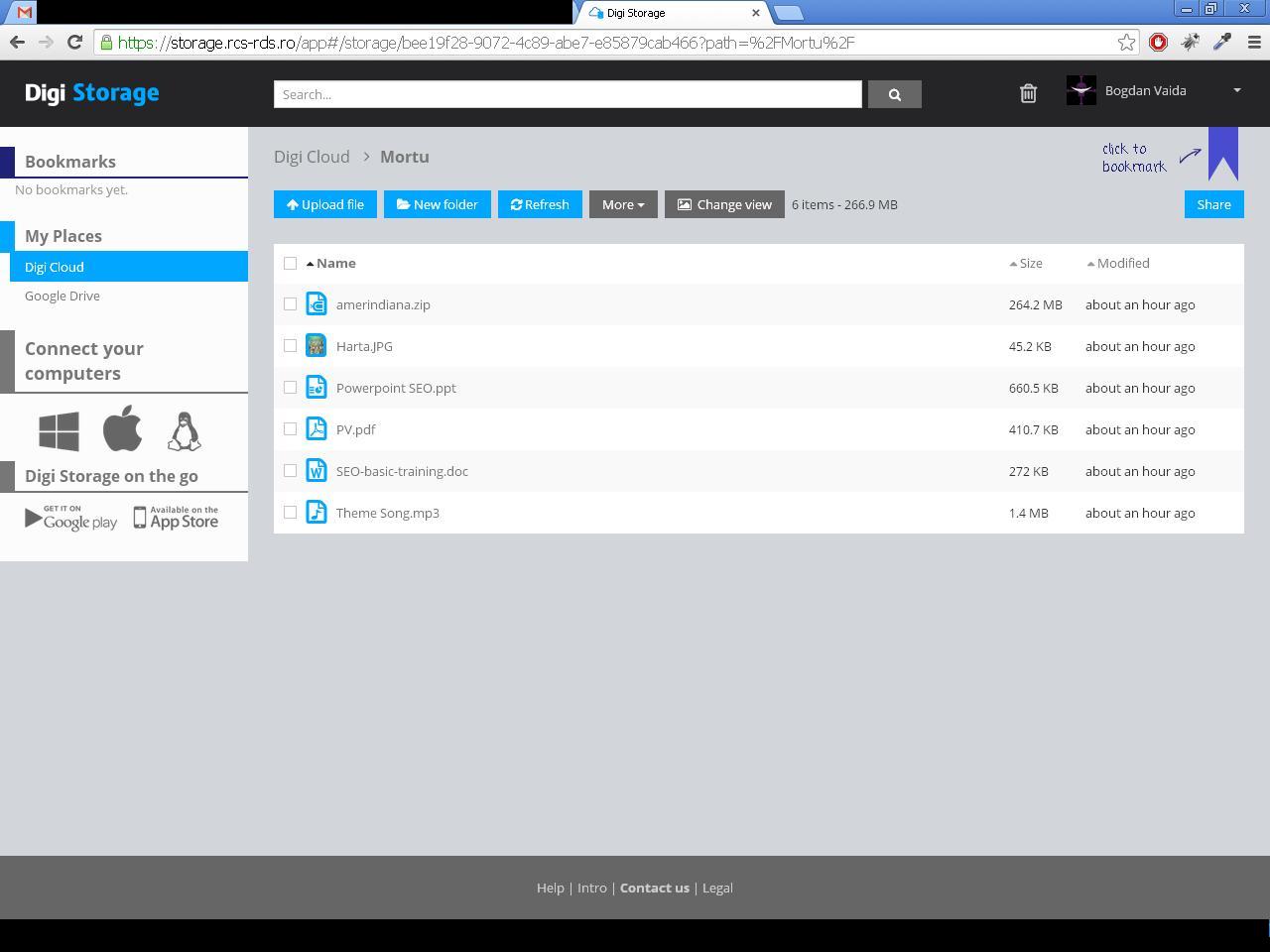Click the Refresh button

(x=540, y=204)
